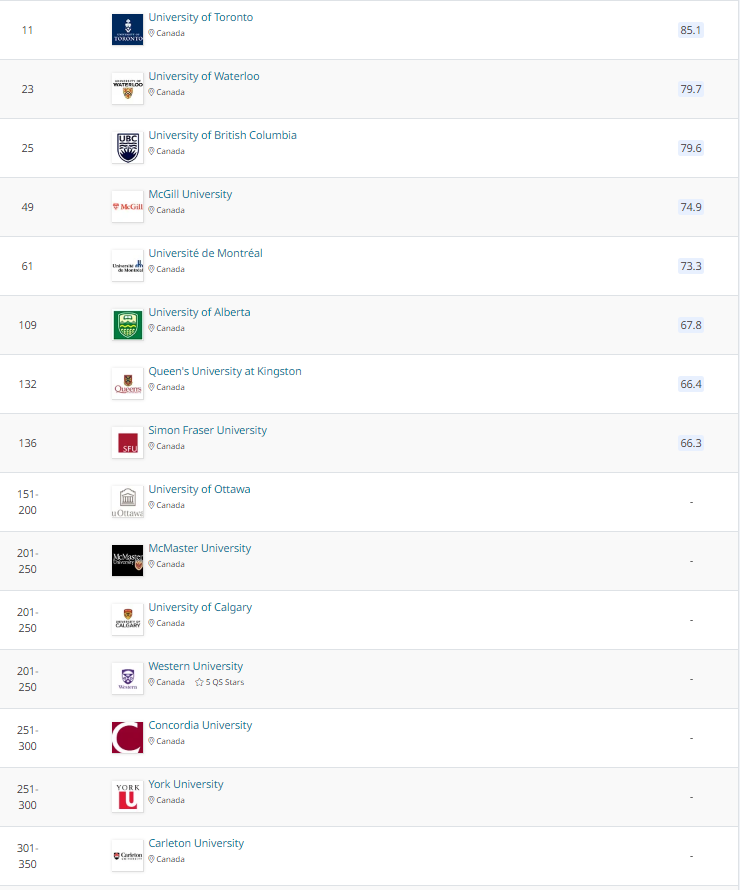This screenshot has width=740, height=890.
Task: Click the 85.1 score for Toronto
Action: pos(690,30)
